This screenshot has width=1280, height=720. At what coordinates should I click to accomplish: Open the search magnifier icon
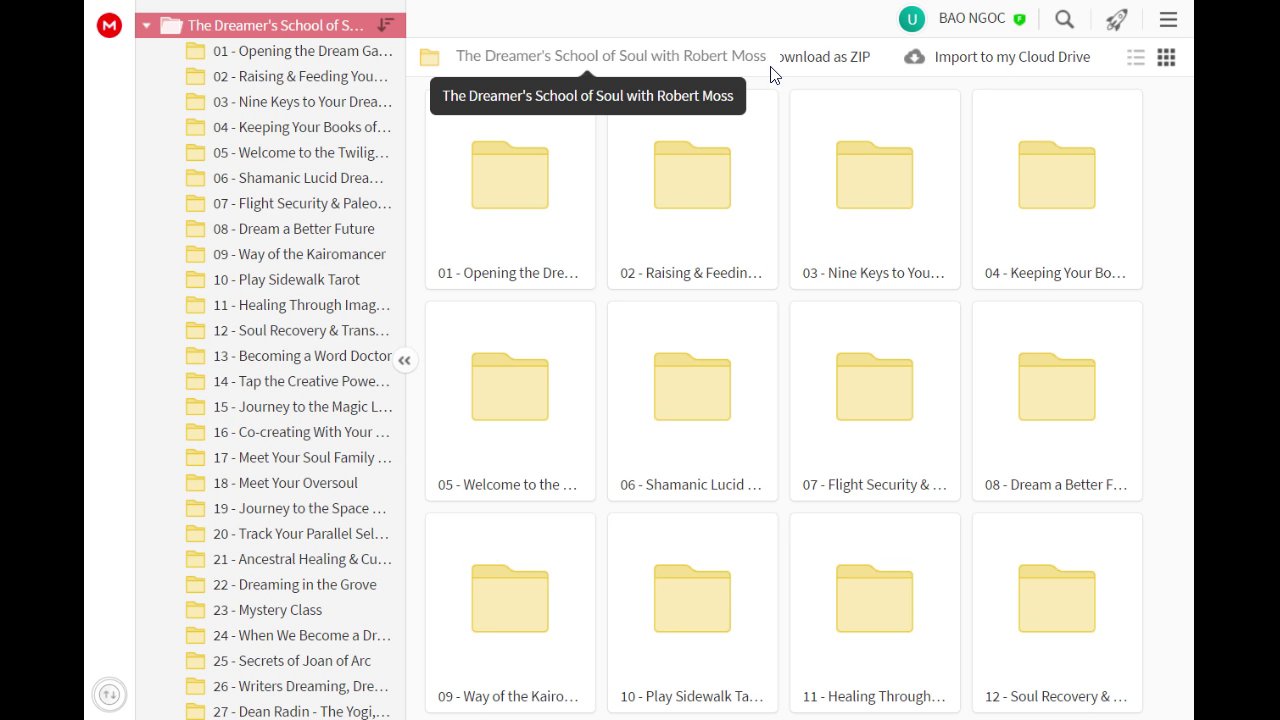pyautogui.click(x=1065, y=19)
